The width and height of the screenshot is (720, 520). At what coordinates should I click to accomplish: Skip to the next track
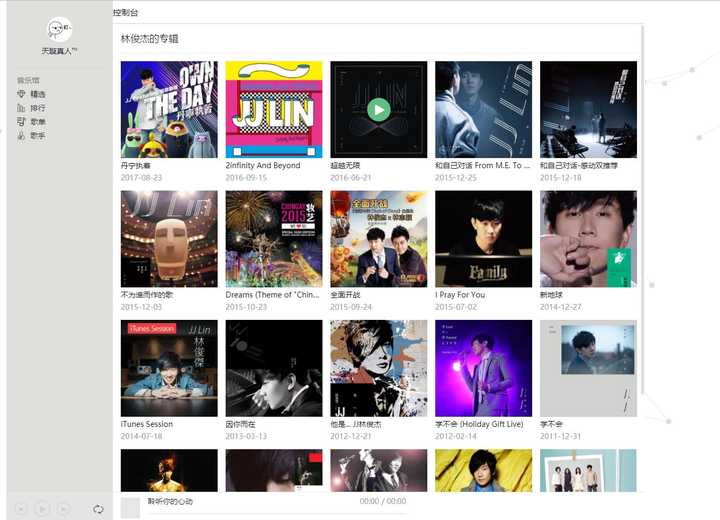point(63,509)
